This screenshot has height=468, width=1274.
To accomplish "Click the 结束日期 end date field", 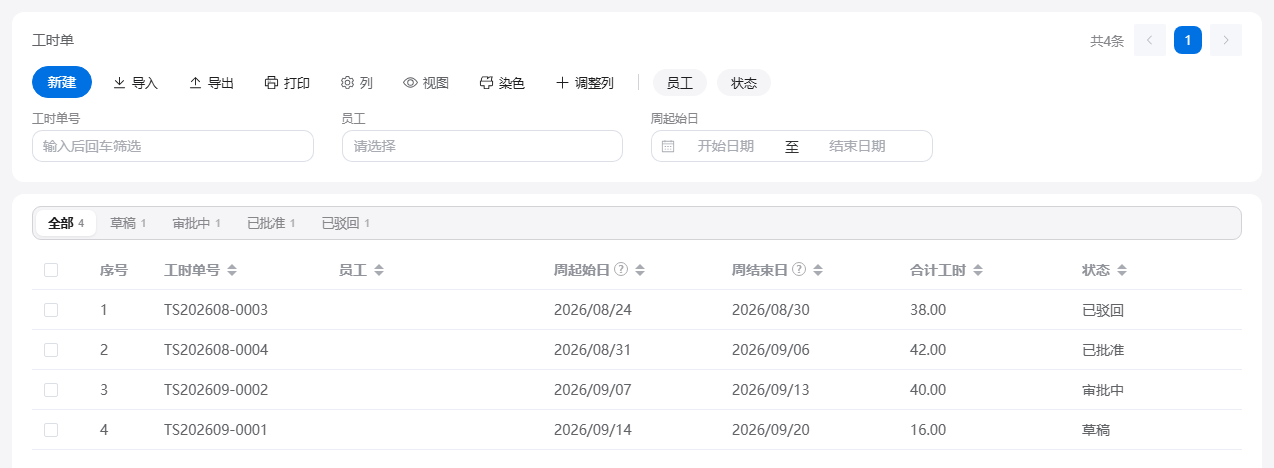I will [x=857, y=146].
